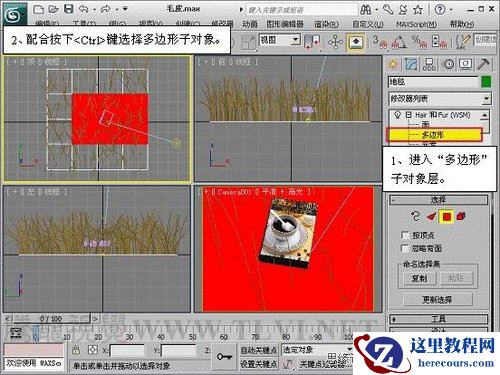This screenshot has height=375, width=500.
Task: Click the key tangent curve icon
Action: pyautogui.click(x=288, y=364)
